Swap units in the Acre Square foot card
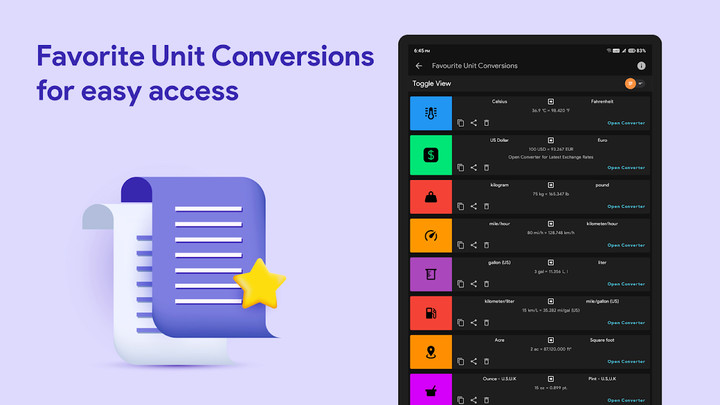 click(x=550, y=340)
